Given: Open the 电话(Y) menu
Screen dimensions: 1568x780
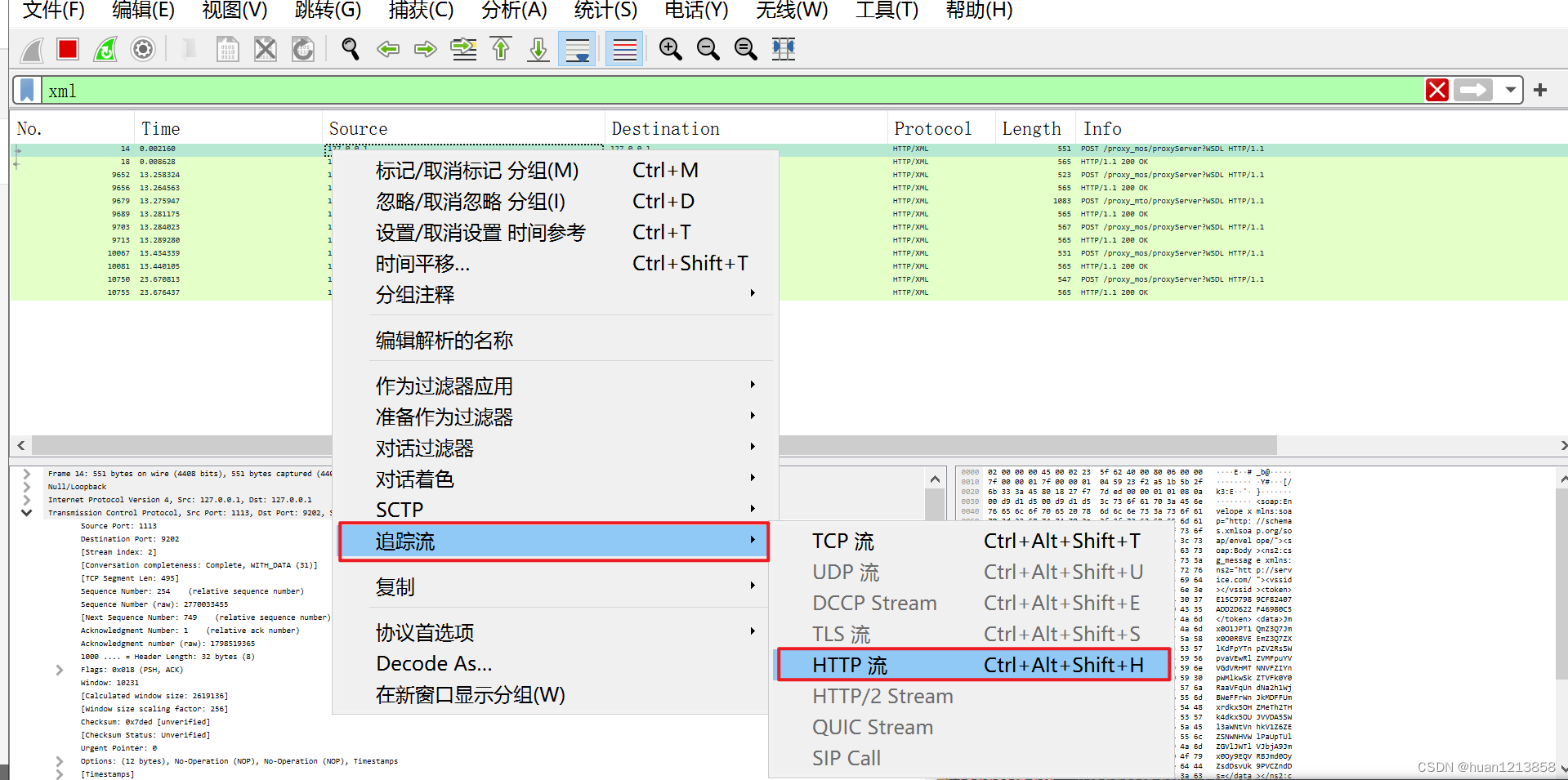Looking at the screenshot, I should click(x=696, y=10).
